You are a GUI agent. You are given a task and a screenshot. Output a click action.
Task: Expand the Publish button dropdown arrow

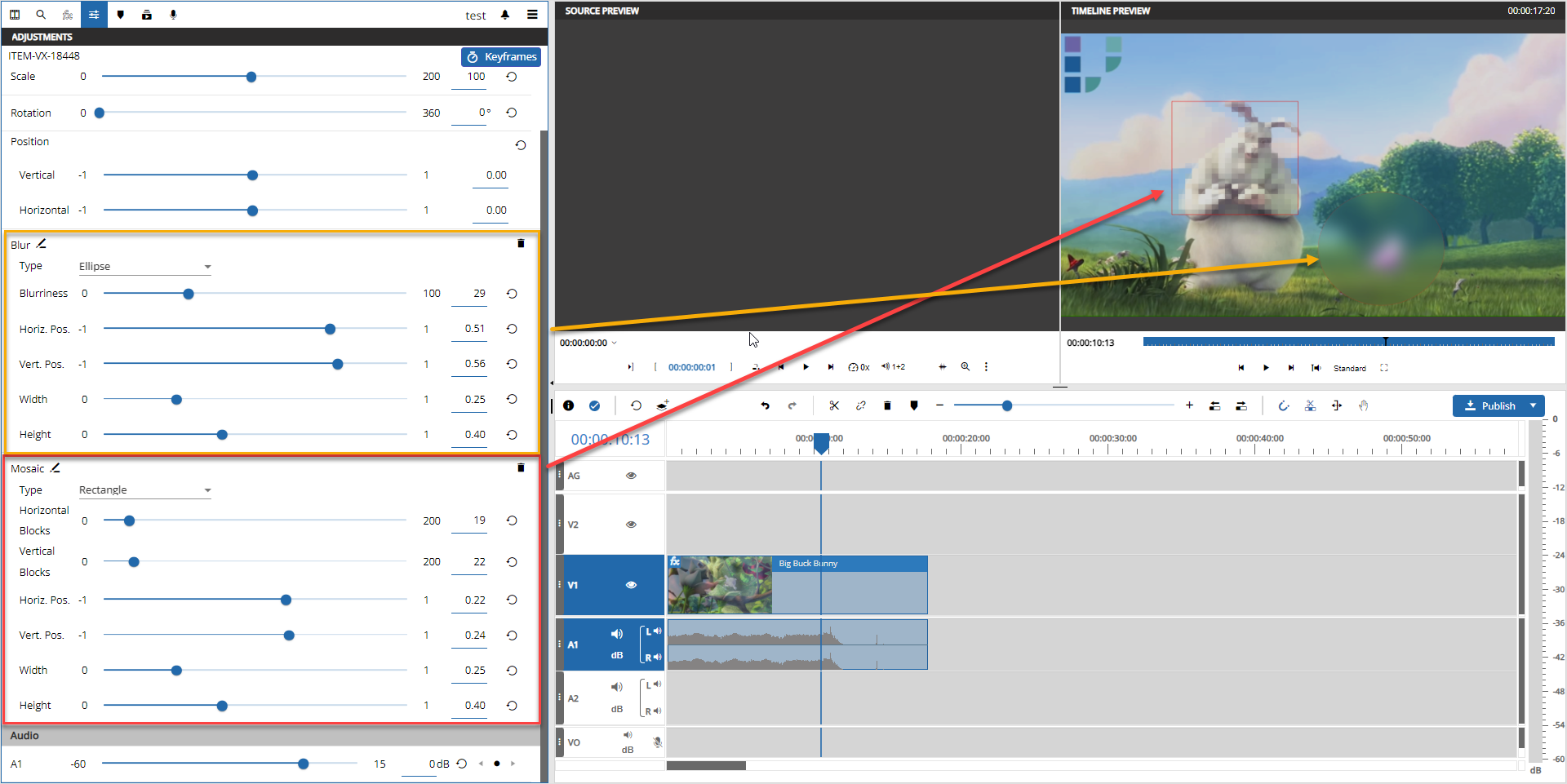click(1534, 405)
